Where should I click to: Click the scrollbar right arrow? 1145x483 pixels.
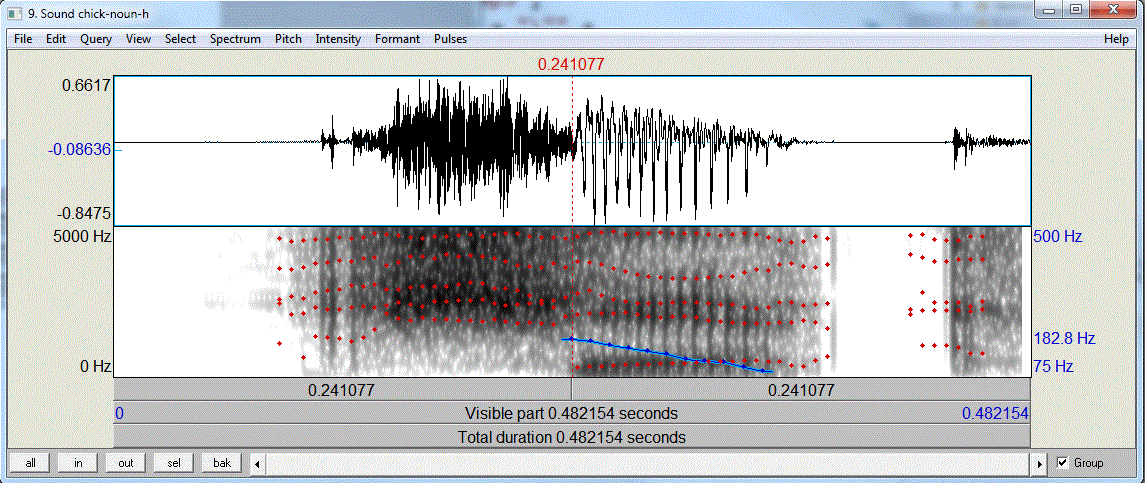pyautogui.click(x=1041, y=463)
